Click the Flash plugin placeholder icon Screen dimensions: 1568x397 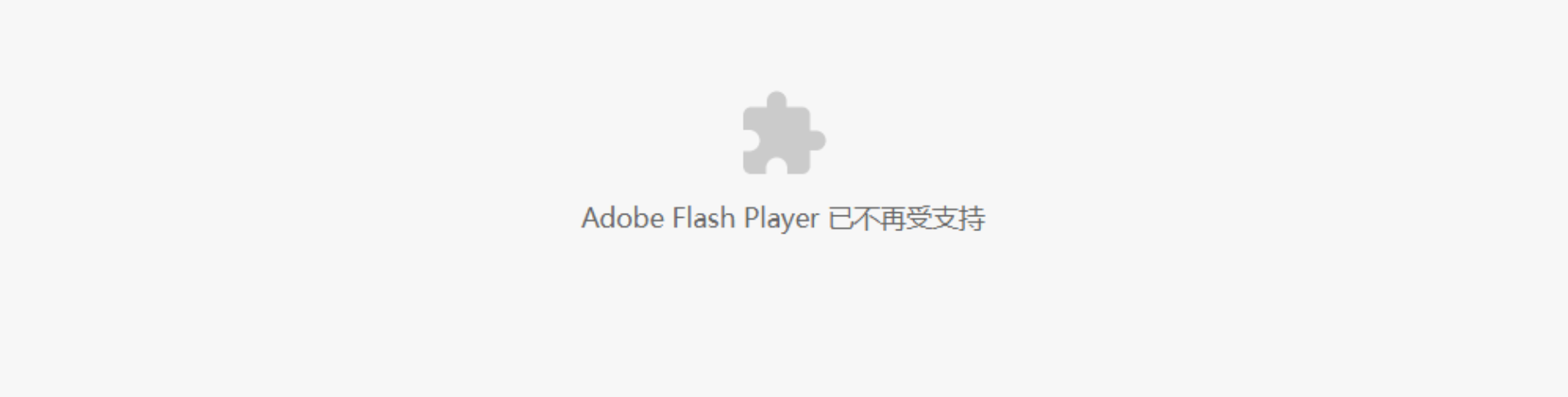pos(784,133)
